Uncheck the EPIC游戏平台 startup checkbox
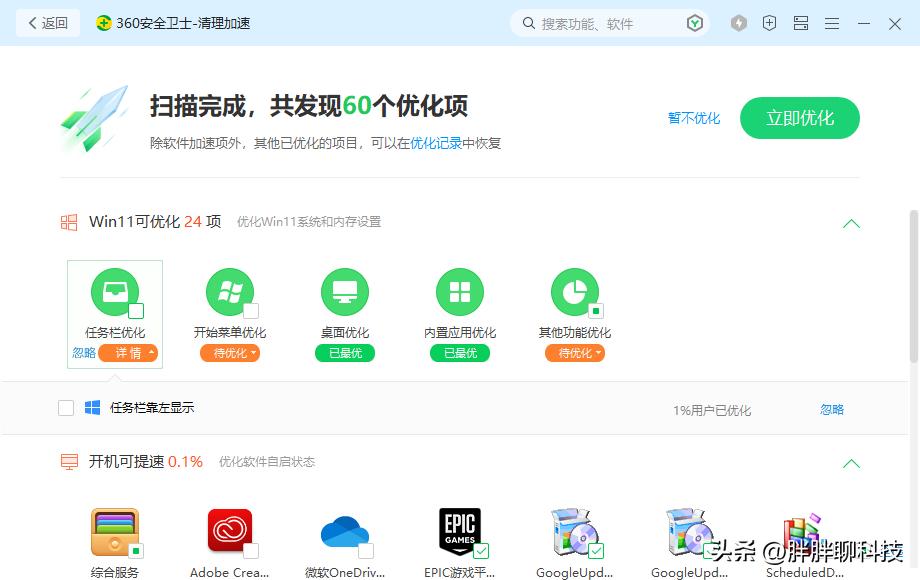This screenshot has height=580, width=920. (x=481, y=549)
